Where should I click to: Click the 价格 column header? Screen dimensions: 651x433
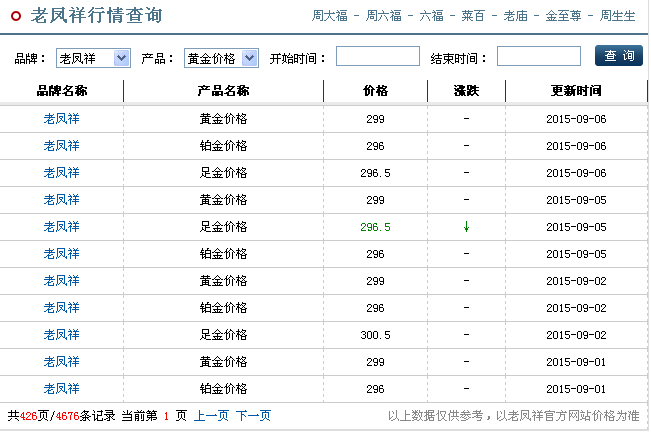point(375,91)
